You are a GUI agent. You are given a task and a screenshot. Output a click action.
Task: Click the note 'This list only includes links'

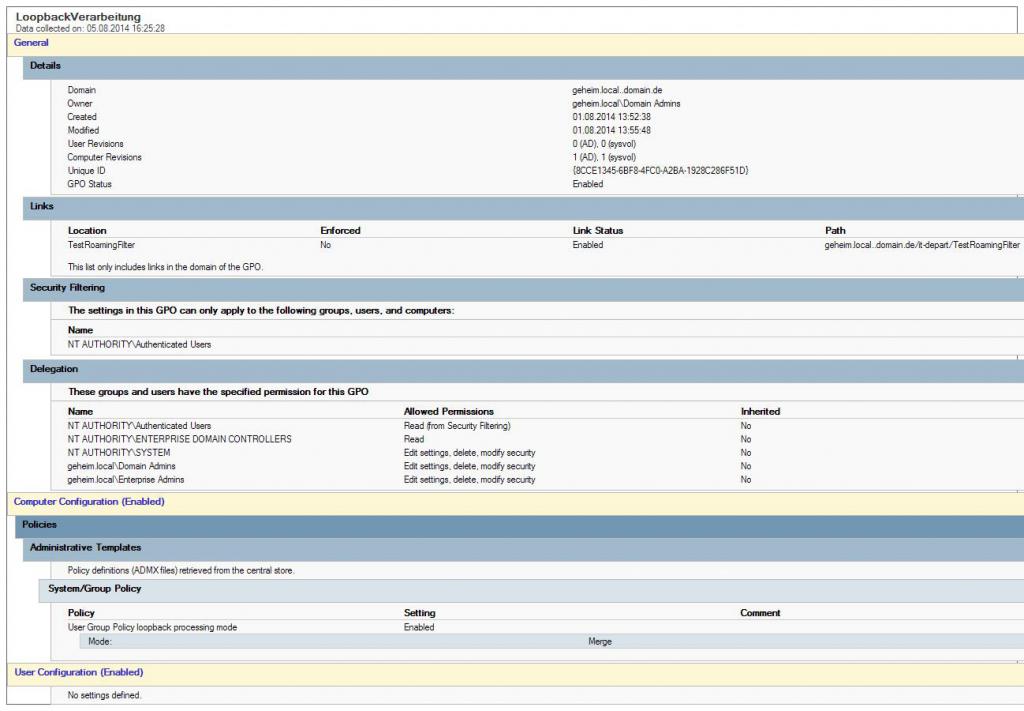pos(165,268)
